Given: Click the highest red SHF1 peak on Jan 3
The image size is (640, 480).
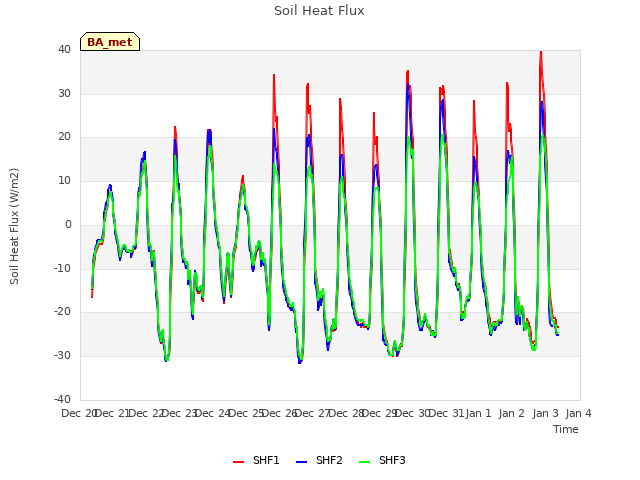Looking at the screenshot, I should pyautogui.click(x=541, y=52).
